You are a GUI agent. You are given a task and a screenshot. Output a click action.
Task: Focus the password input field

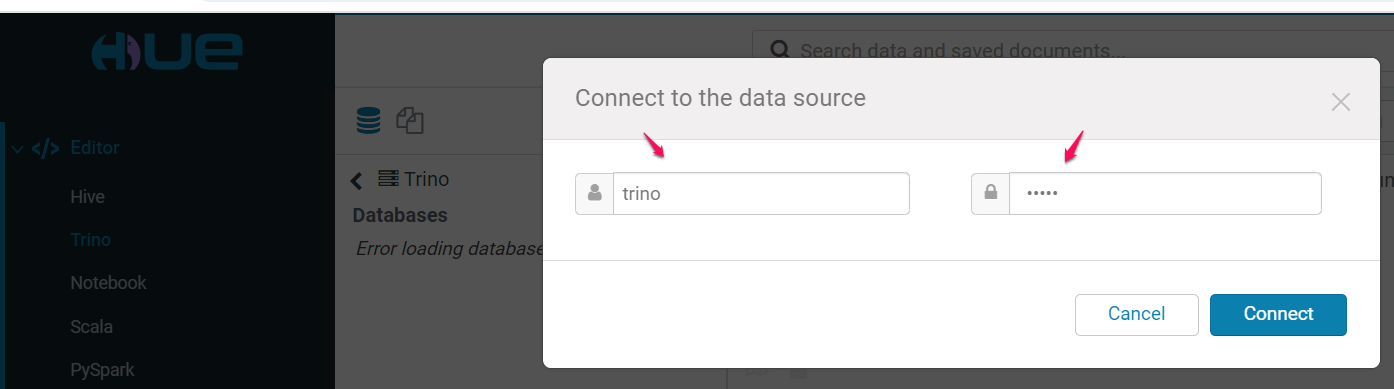(x=1165, y=194)
